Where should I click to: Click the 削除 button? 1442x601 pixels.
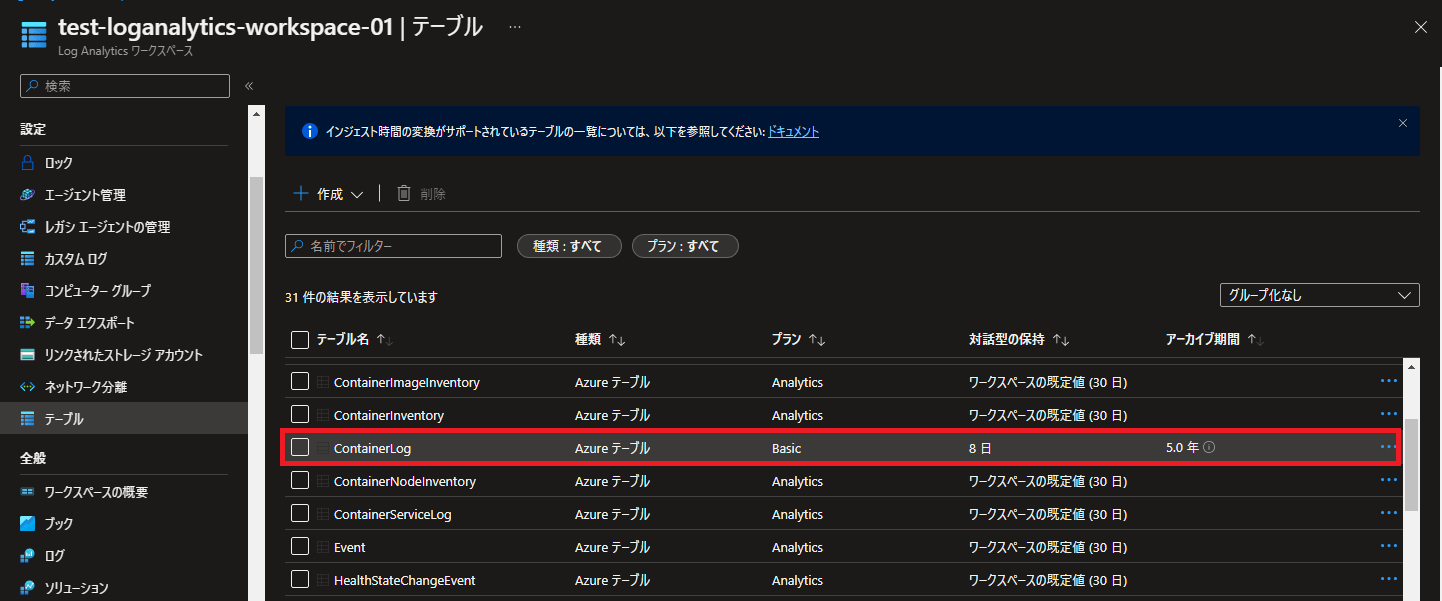(x=421, y=194)
